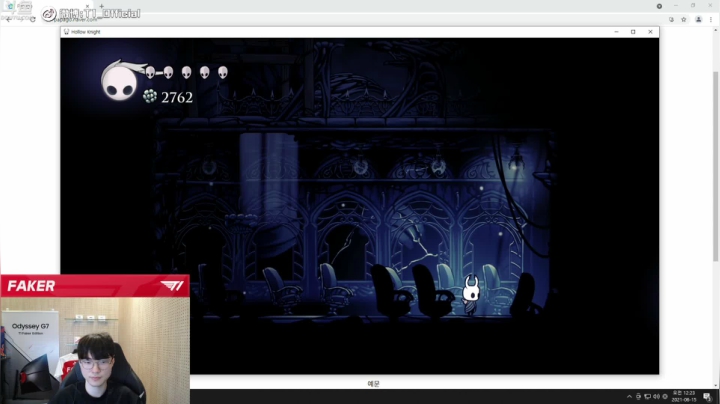The width and height of the screenshot is (720, 404).
Task: Open the notification center on taskbar
Action: click(707, 397)
